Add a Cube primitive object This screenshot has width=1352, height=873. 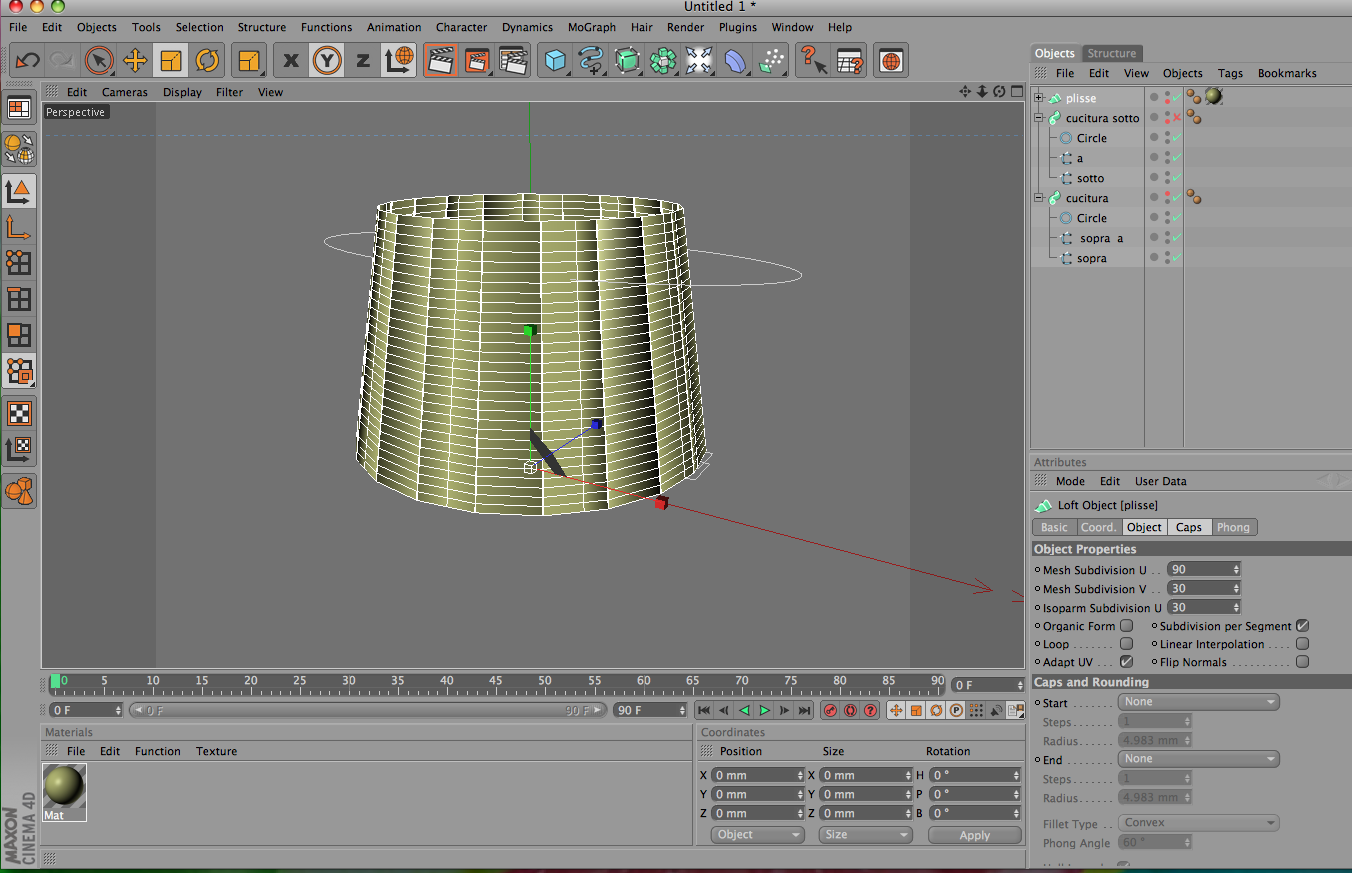[555, 61]
